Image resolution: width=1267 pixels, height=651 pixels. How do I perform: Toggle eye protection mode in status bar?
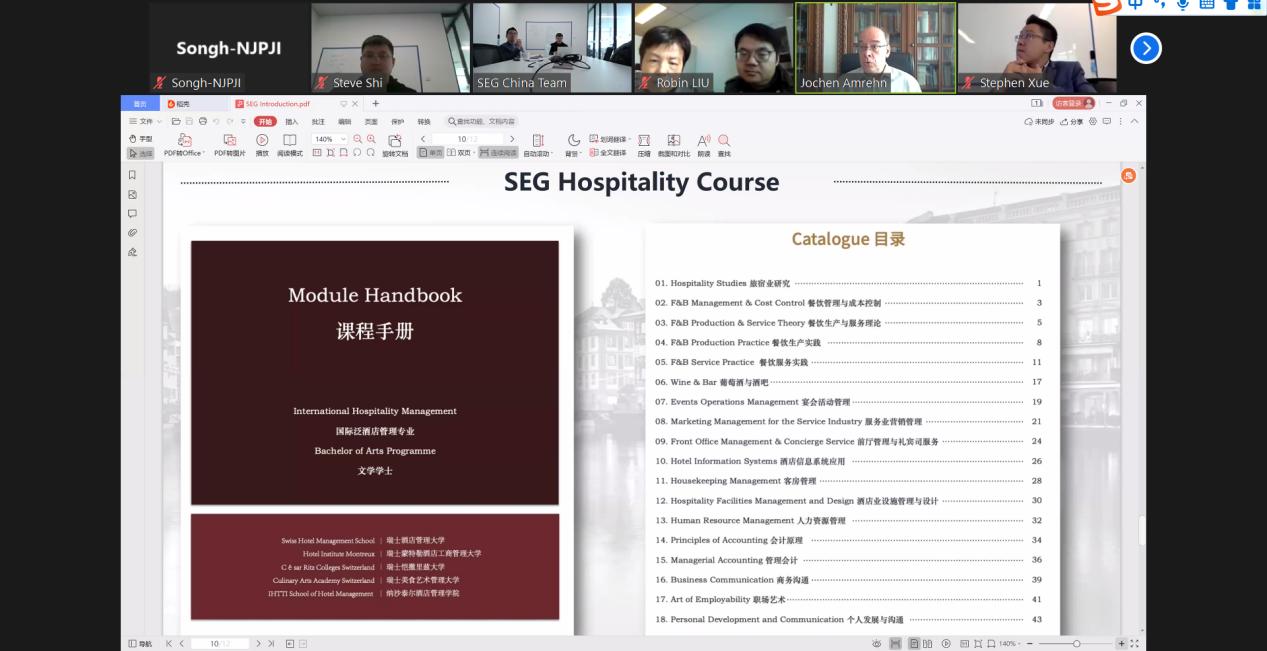click(877, 643)
